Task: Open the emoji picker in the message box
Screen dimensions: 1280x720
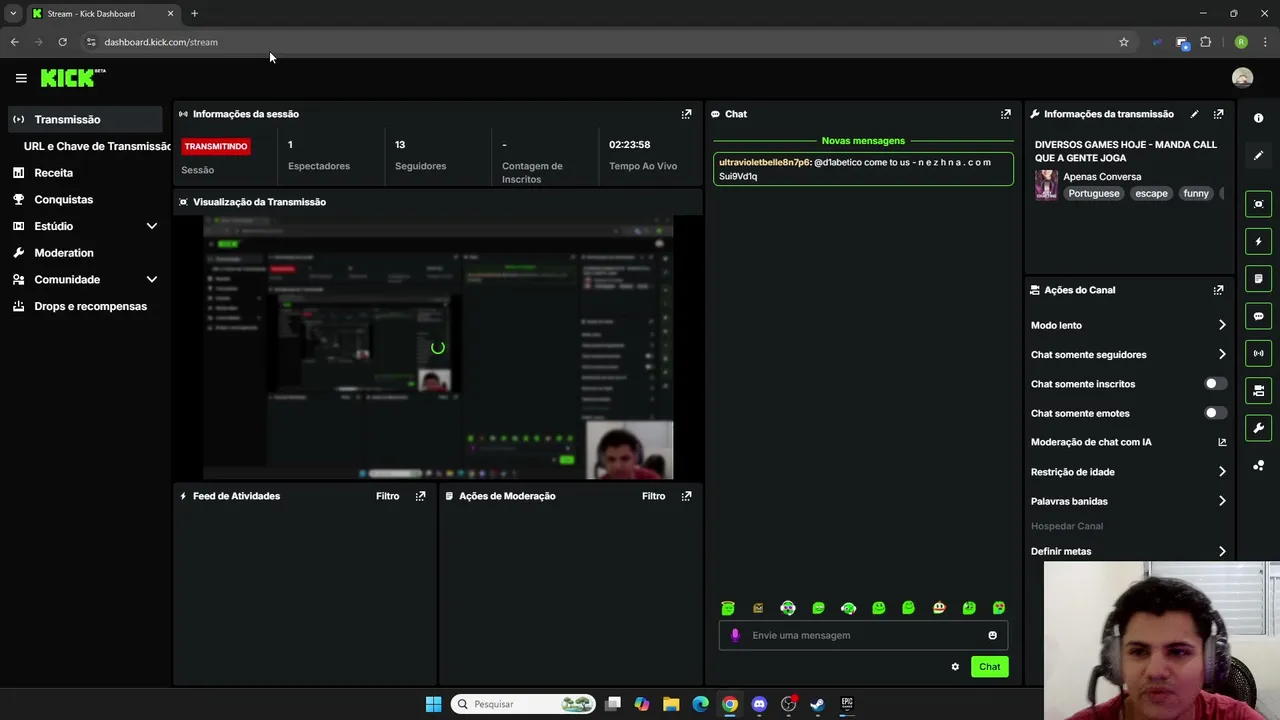Action: coord(992,635)
